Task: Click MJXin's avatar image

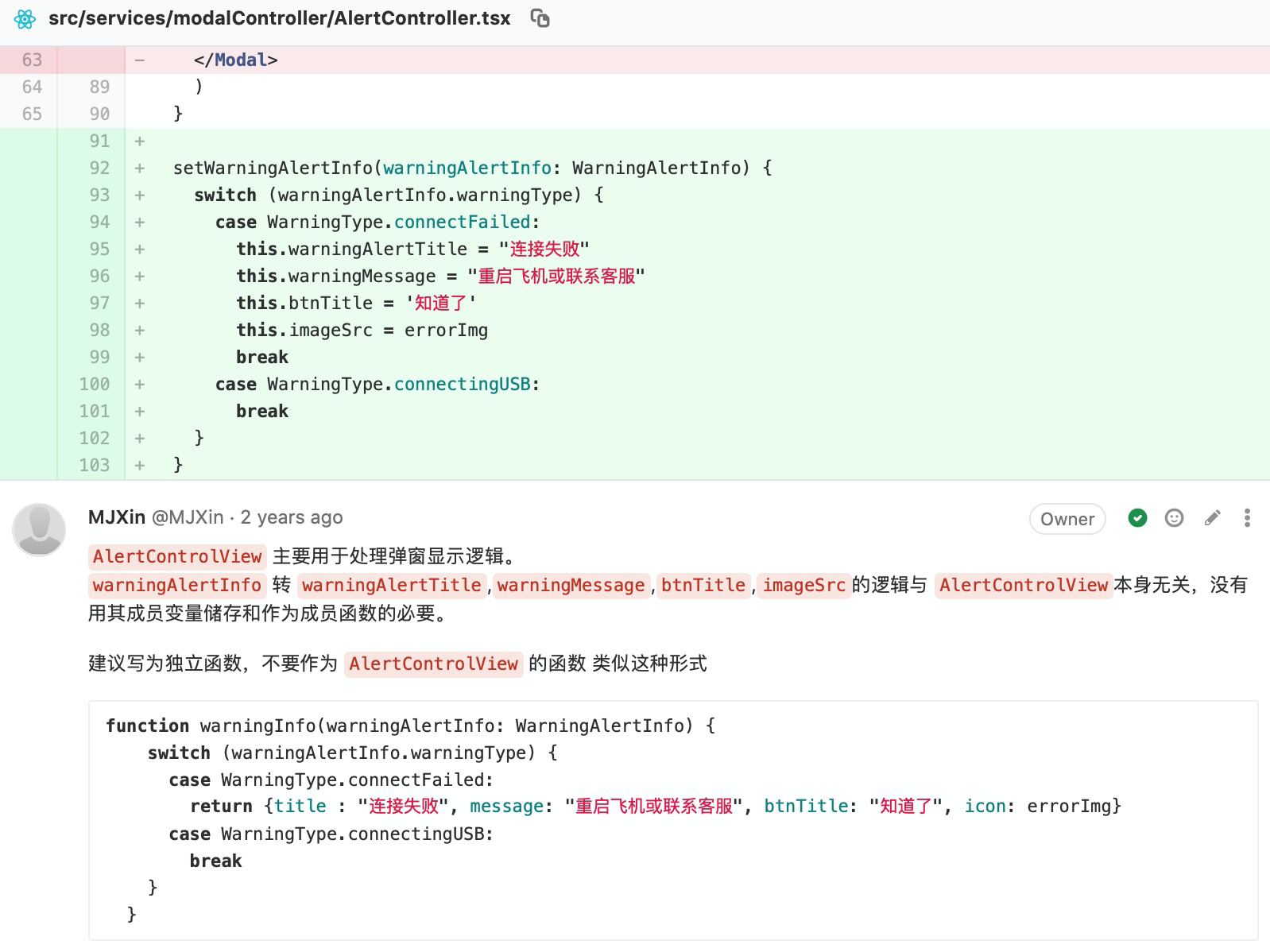Action: [x=39, y=529]
